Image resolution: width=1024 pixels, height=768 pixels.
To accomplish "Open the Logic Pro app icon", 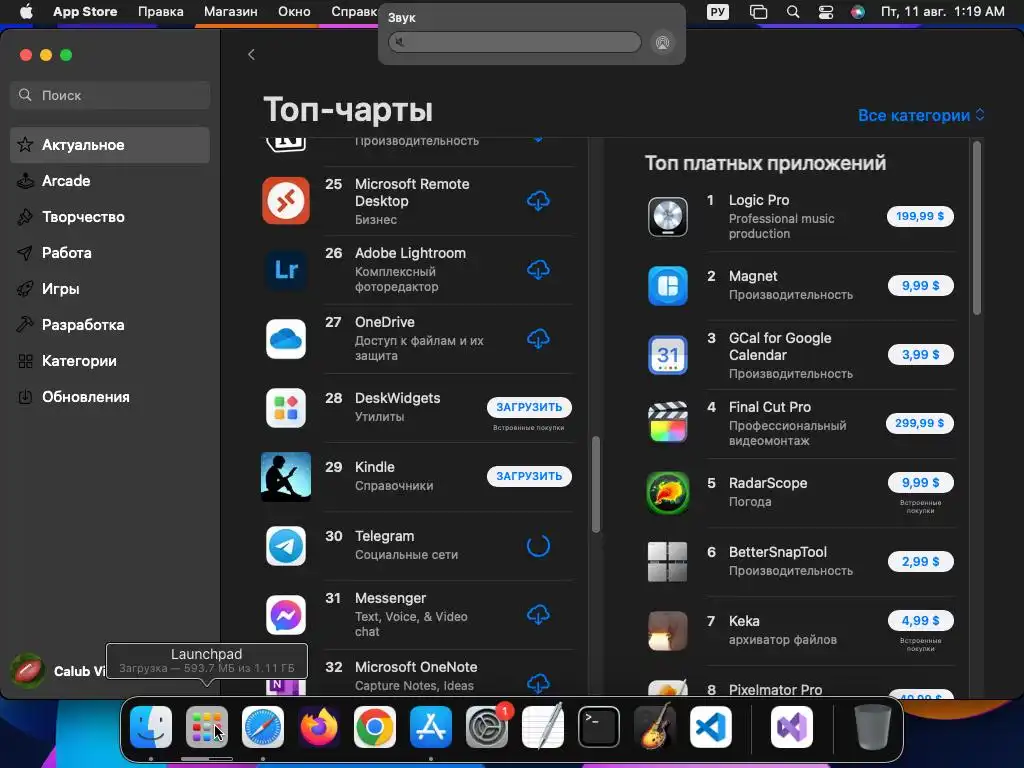I will click(x=667, y=217).
